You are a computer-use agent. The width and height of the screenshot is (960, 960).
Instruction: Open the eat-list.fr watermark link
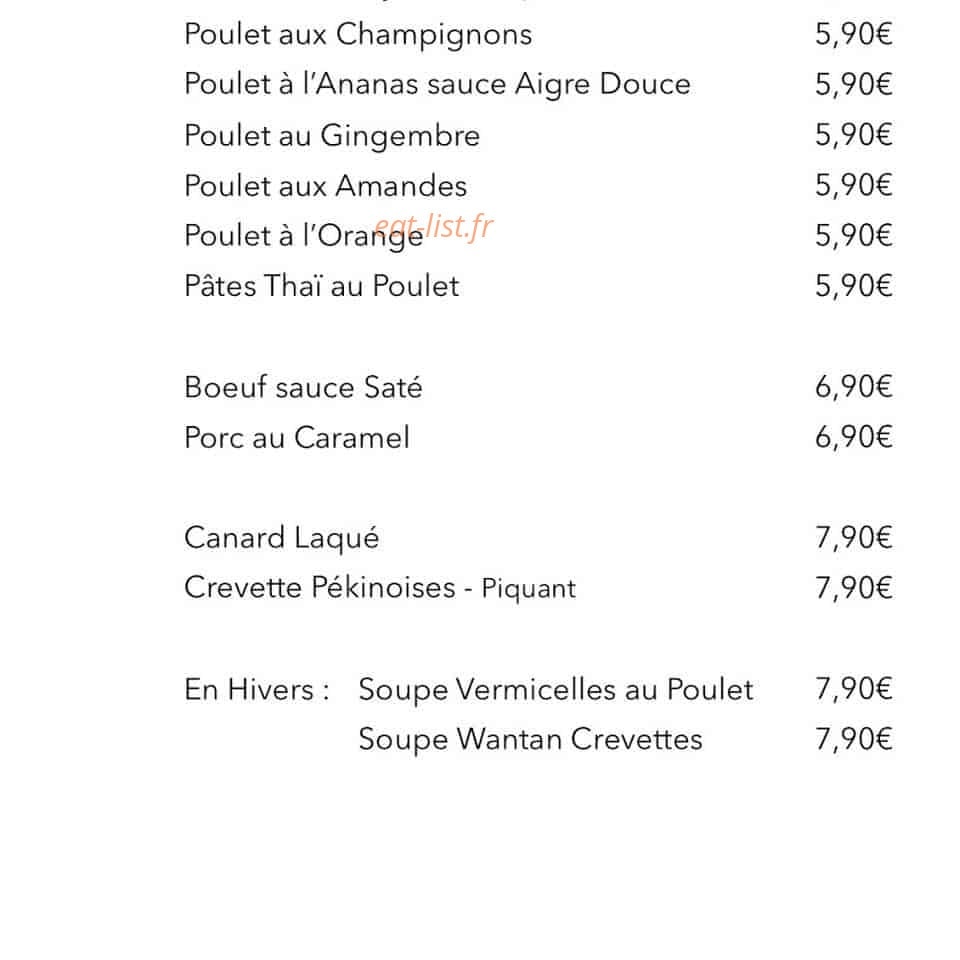[433, 227]
